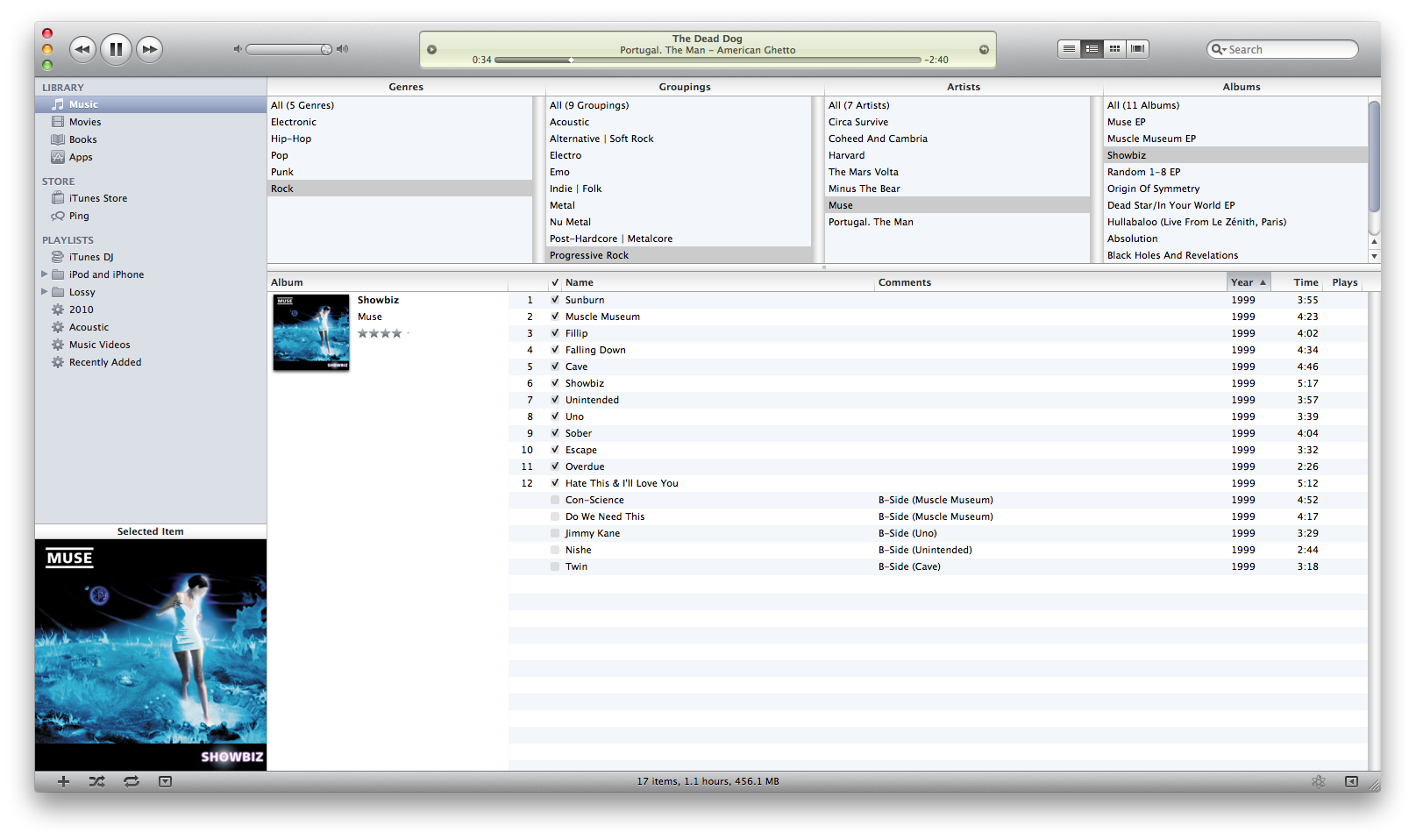Screen dimensions: 1416x840
Task: Switch to grid view
Action: tap(1114, 49)
